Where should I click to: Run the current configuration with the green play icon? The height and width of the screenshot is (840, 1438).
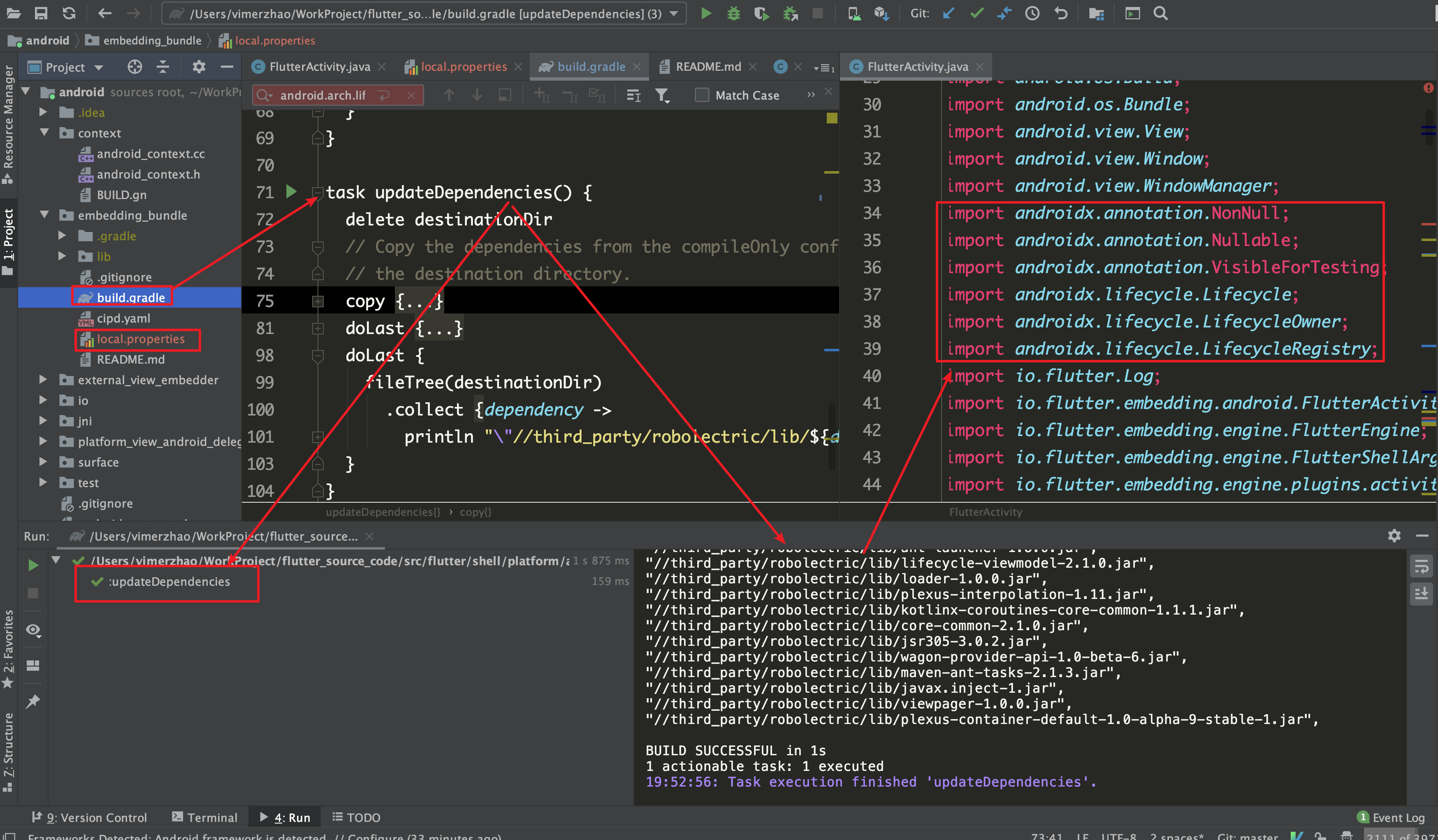[x=706, y=13]
